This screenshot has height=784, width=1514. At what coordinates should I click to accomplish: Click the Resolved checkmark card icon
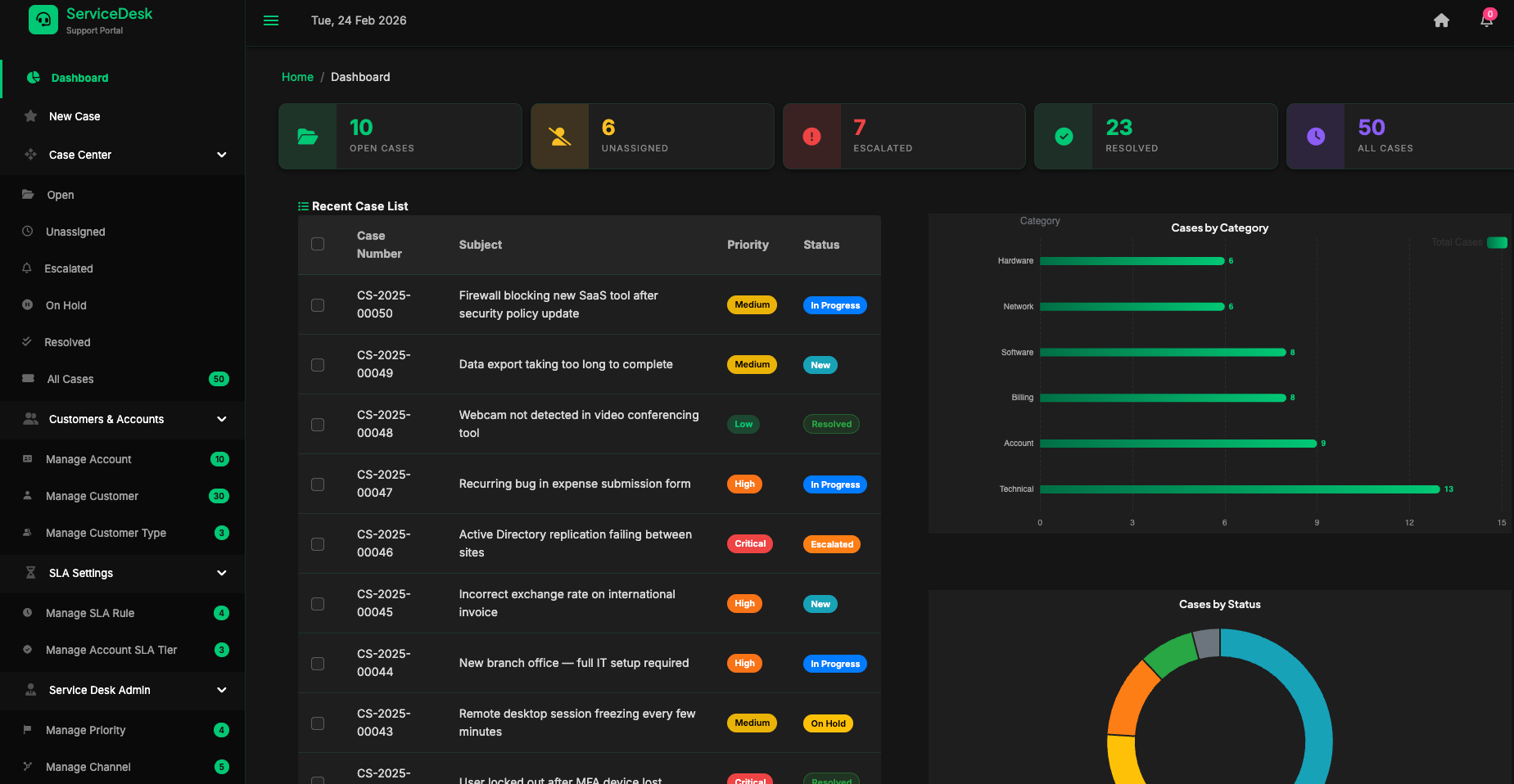coord(1064,137)
